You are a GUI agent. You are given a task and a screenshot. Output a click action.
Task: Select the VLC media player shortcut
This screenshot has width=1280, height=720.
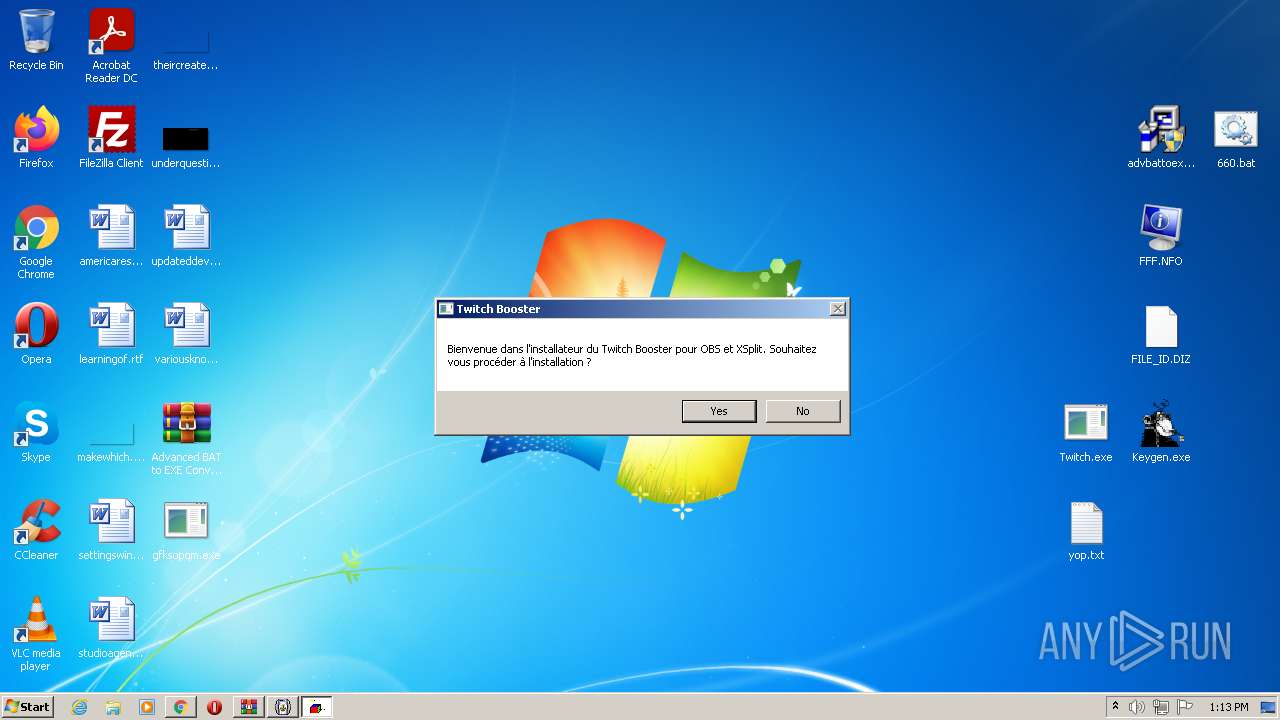pyautogui.click(x=36, y=634)
